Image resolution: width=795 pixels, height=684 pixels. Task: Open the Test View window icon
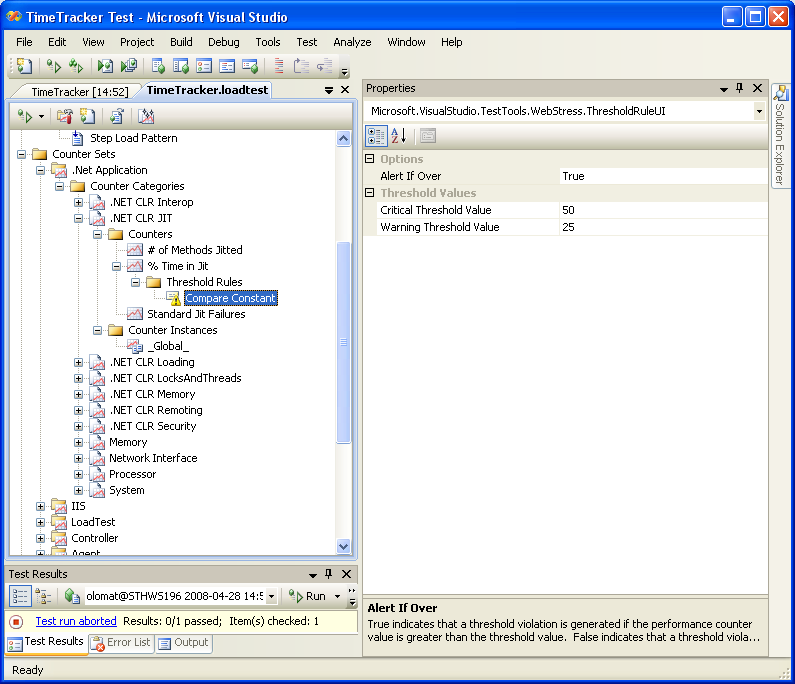pyautogui.click(x=180, y=66)
